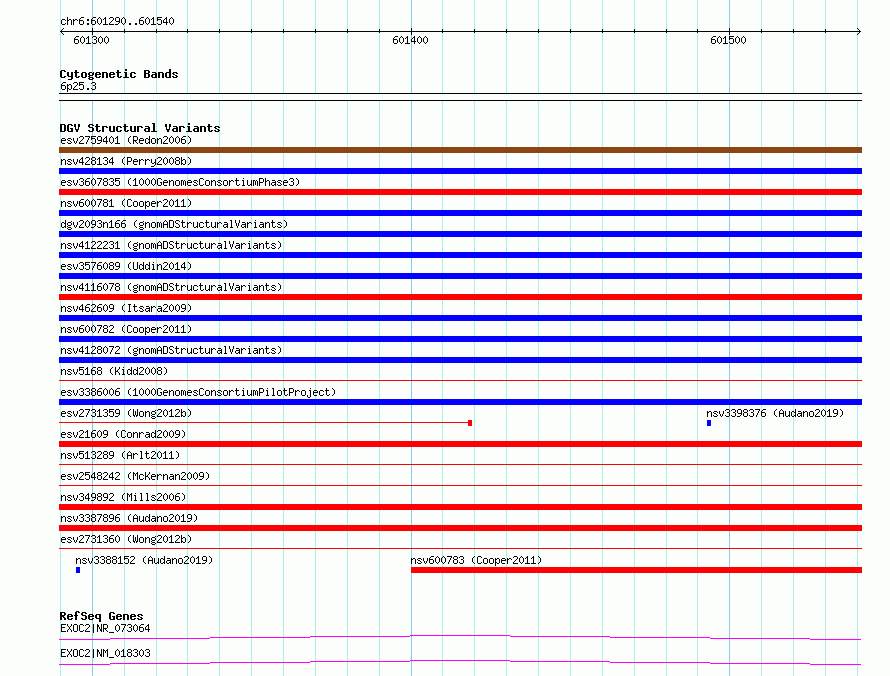Click the RefSeq Genes track heading
Screen dimensions: 890x676
pyautogui.click(x=102, y=616)
